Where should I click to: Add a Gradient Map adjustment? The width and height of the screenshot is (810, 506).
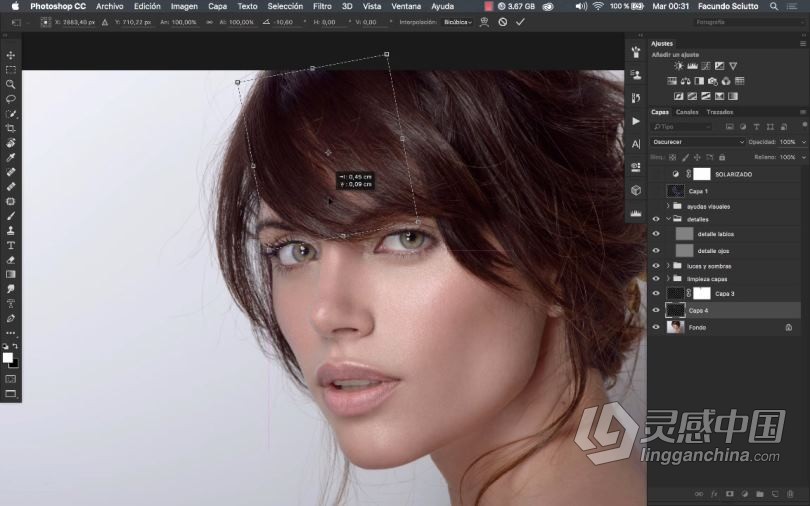click(733, 96)
